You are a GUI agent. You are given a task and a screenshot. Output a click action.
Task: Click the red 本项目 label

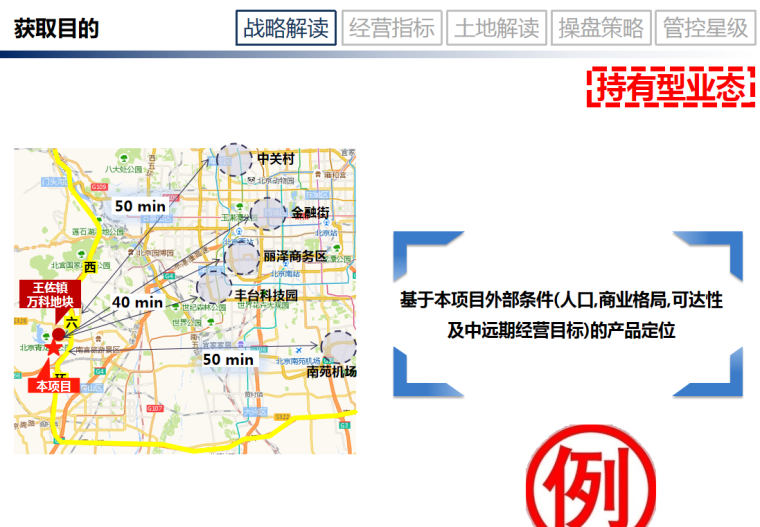53,385
